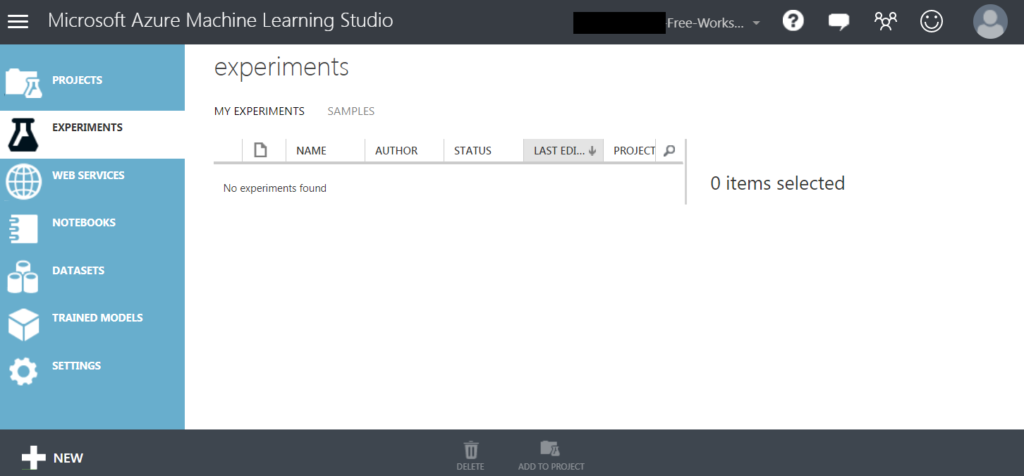Click the smiley face feedback icon

[x=931, y=22]
